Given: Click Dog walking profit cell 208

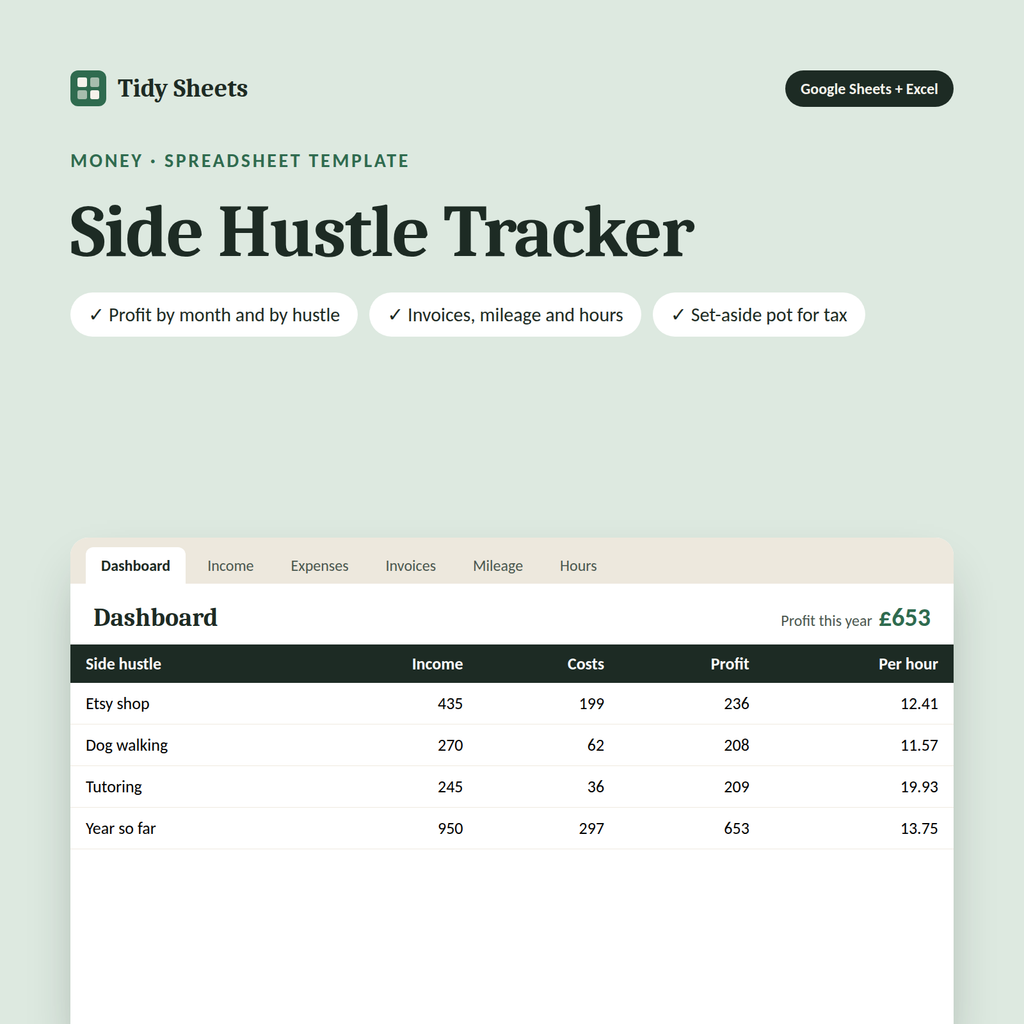Looking at the screenshot, I should tap(737, 745).
